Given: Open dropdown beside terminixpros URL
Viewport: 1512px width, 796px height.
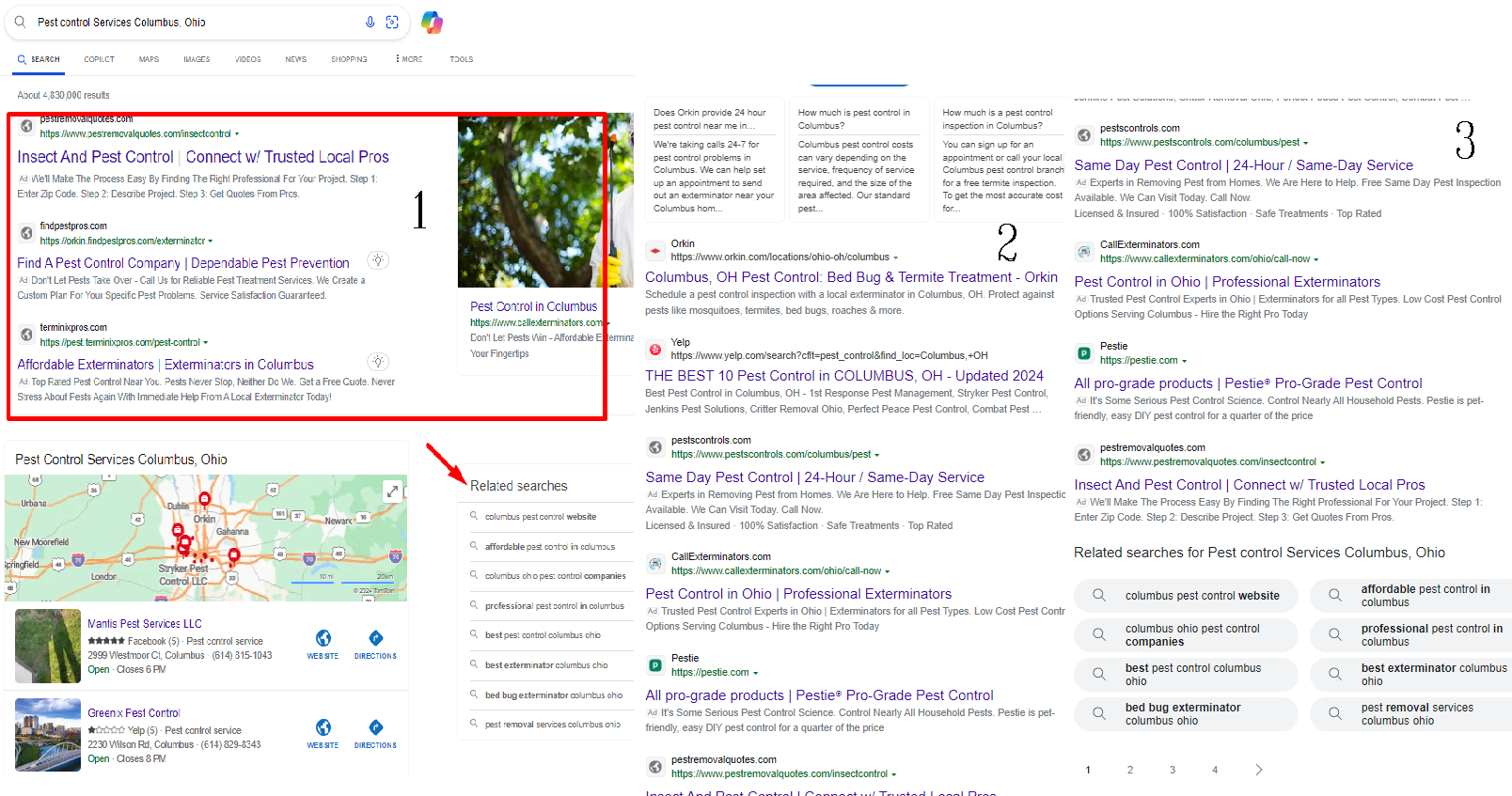Looking at the screenshot, I should [x=205, y=343].
